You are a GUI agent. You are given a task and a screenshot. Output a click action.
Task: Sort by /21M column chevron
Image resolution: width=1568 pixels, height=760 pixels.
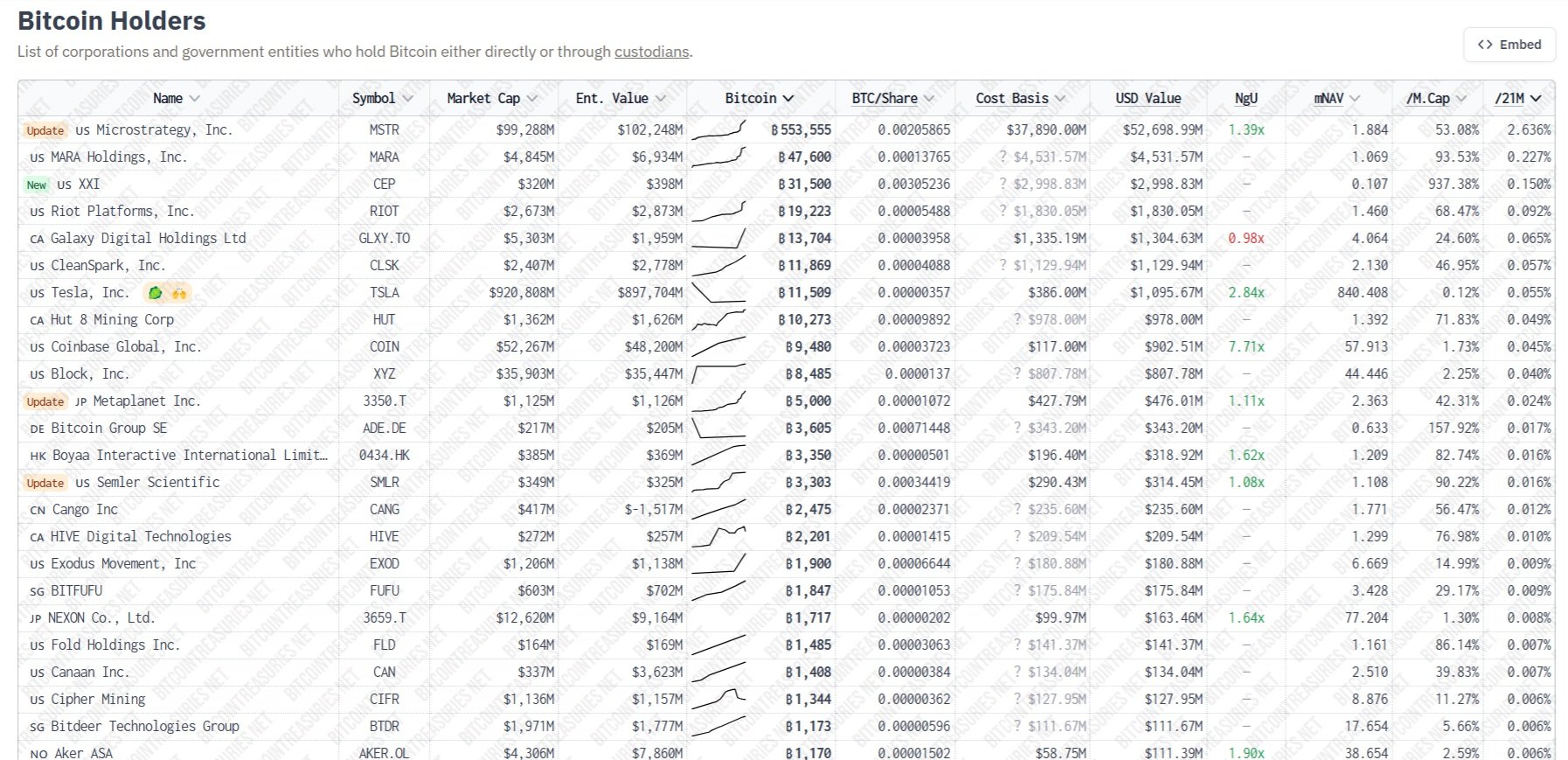click(x=1537, y=98)
